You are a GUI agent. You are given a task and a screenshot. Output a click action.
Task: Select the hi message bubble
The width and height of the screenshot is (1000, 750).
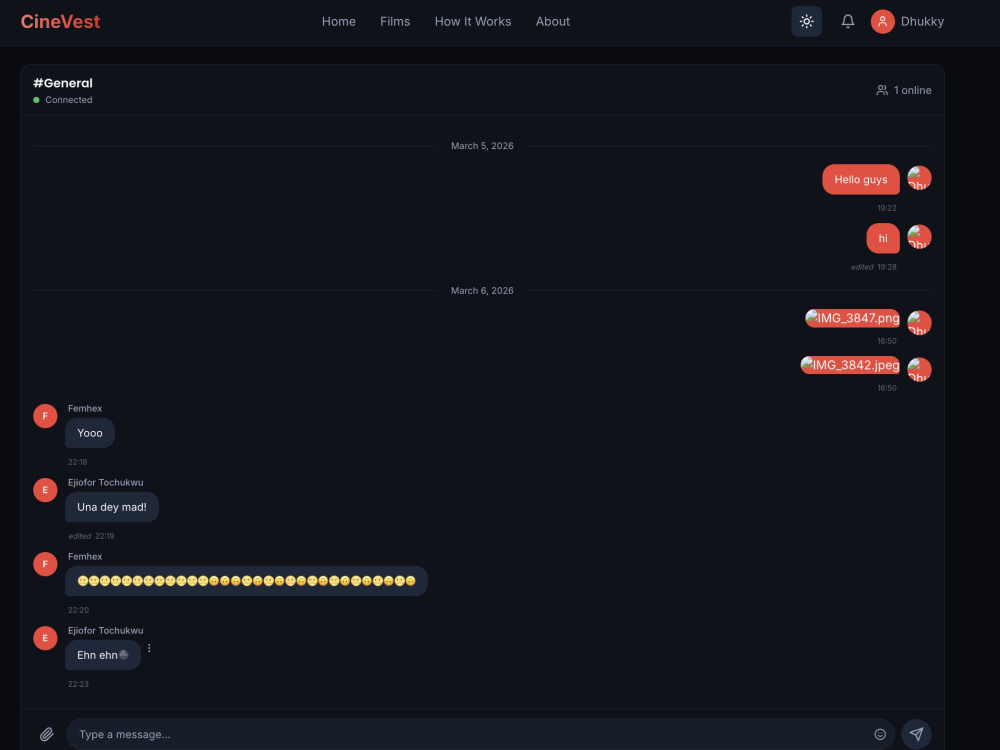(883, 239)
